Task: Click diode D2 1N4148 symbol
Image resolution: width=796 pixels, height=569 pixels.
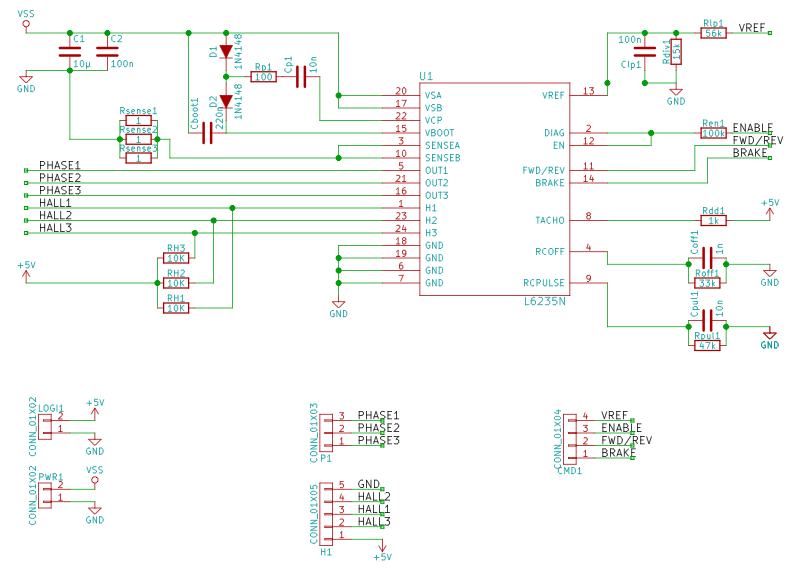Action: tap(226, 102)
